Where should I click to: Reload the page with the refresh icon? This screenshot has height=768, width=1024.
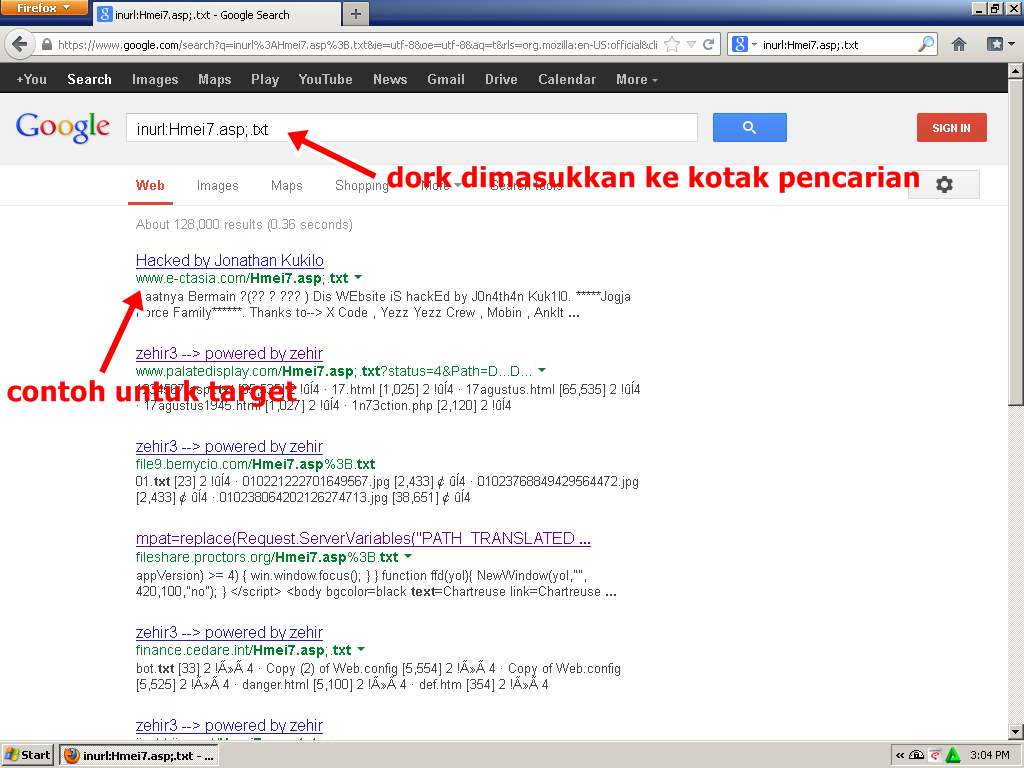708,45
